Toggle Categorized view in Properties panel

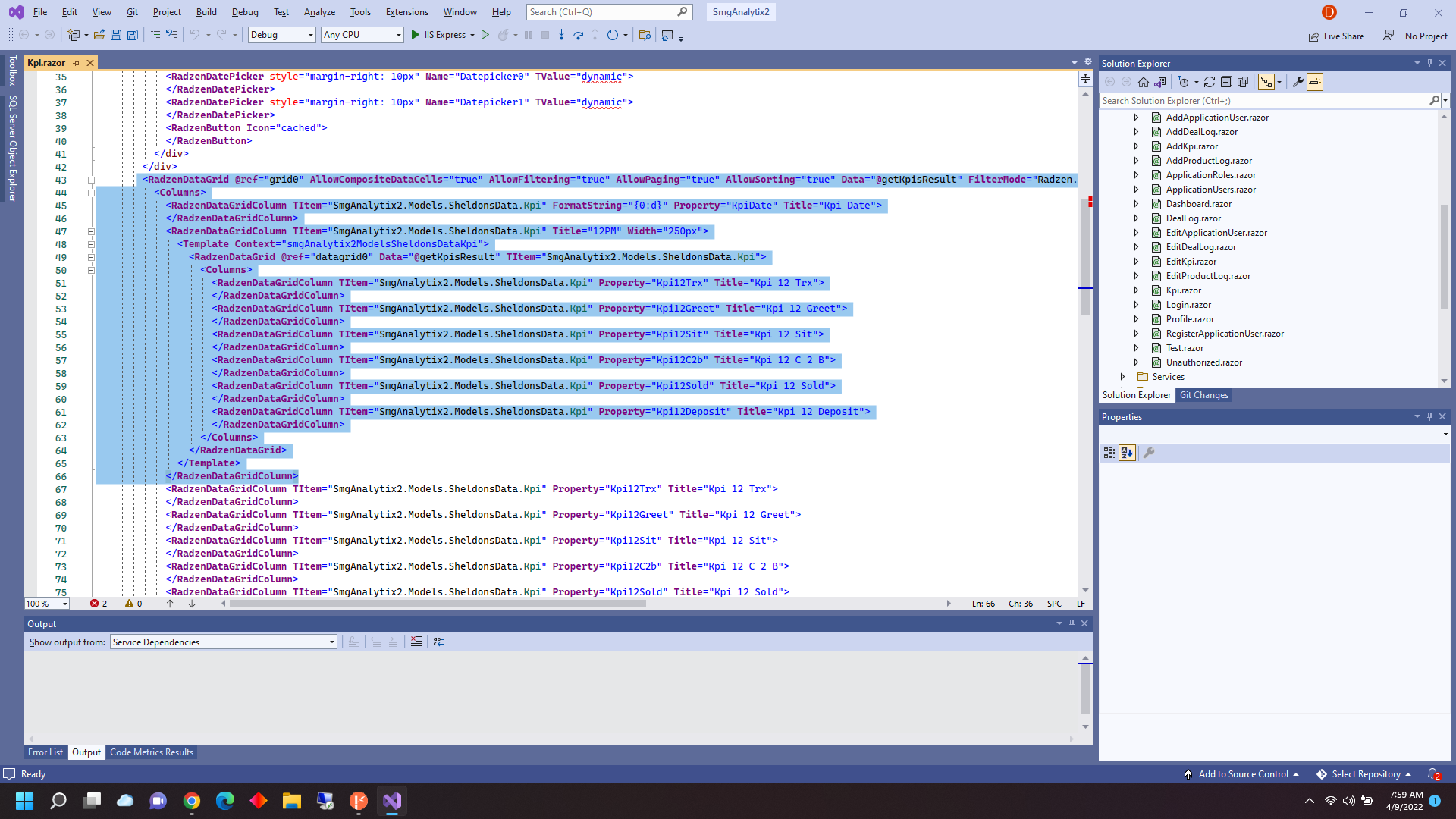tap(1109, 453)
